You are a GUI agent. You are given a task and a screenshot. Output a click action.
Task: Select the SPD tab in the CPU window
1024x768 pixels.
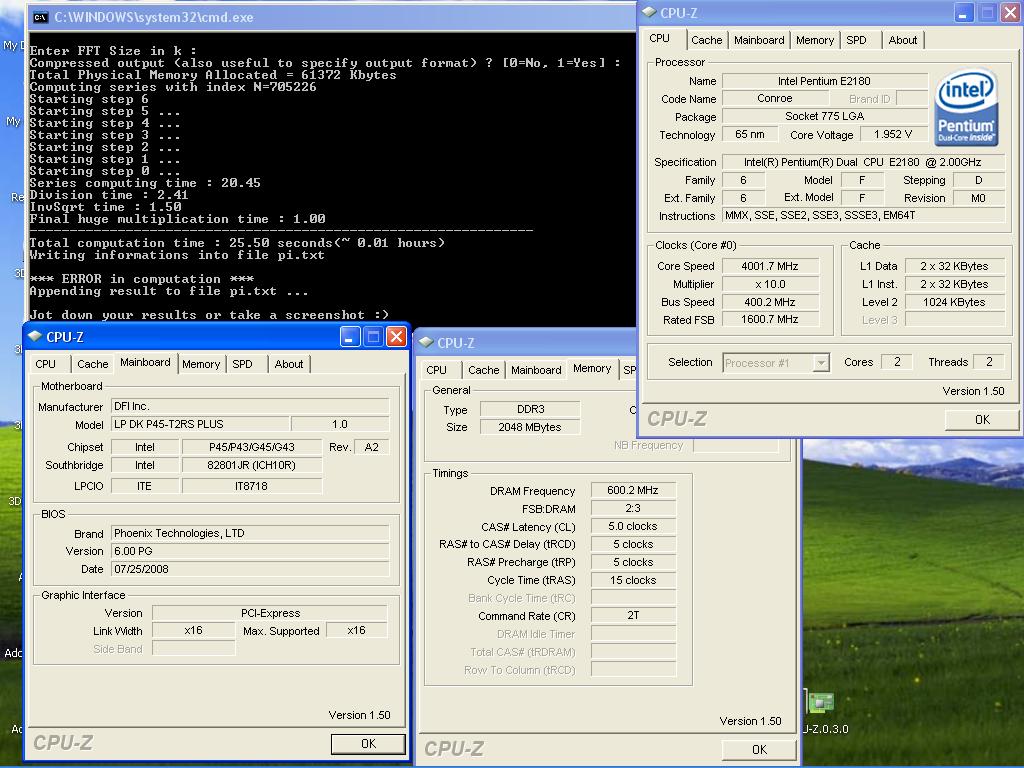(x=856, y=40)
